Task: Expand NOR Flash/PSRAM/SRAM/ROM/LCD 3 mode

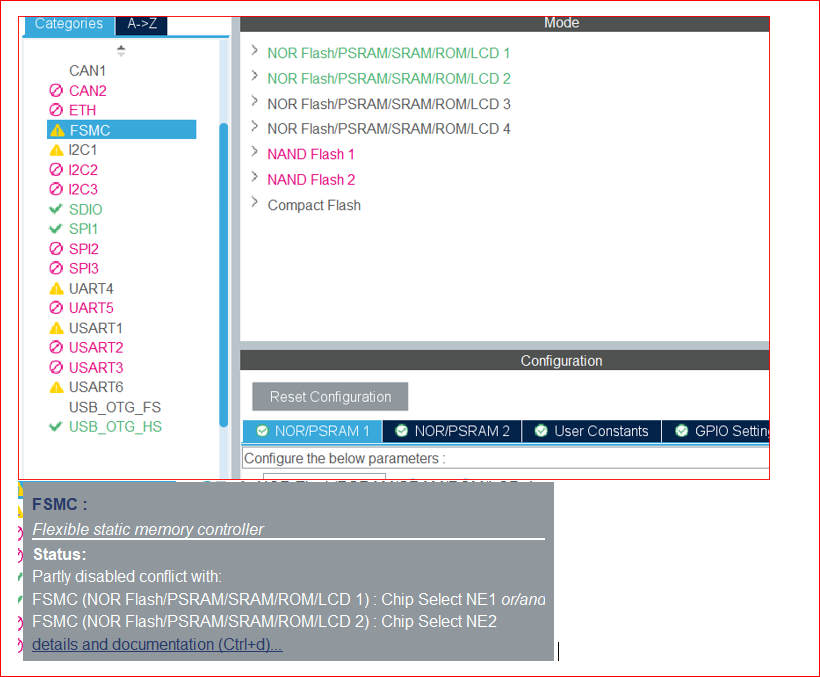Action: 255,100
